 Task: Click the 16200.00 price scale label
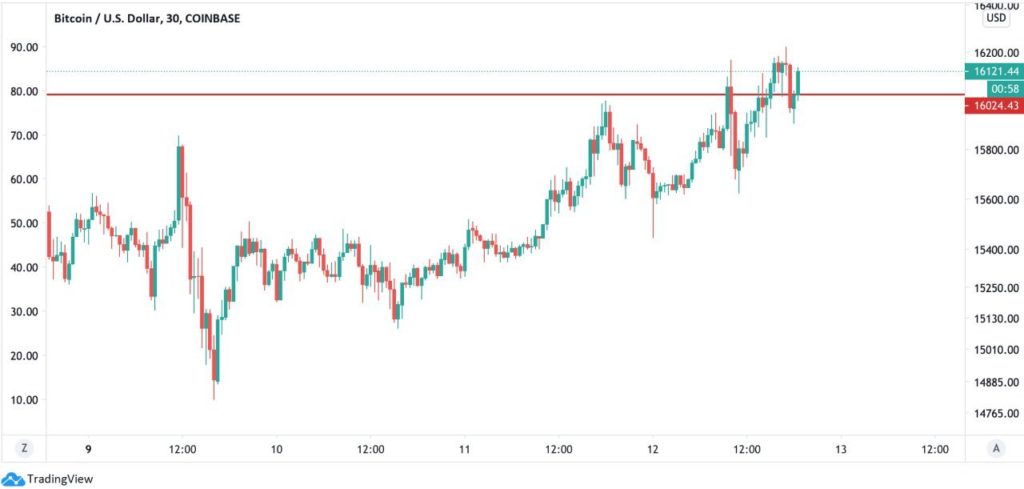point(996,52)
